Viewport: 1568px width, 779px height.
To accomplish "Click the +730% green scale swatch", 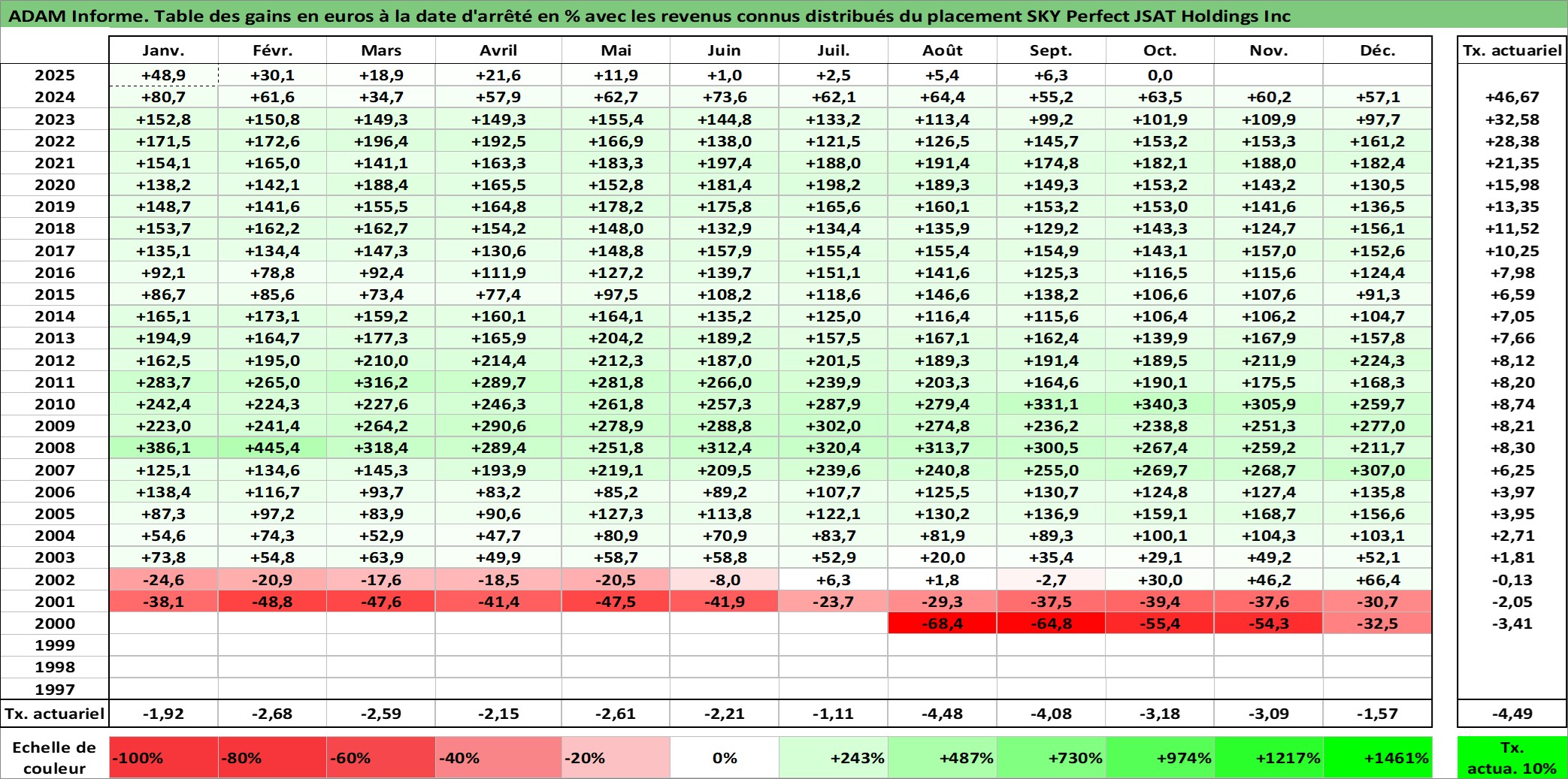I will (x=1051, y=757).
